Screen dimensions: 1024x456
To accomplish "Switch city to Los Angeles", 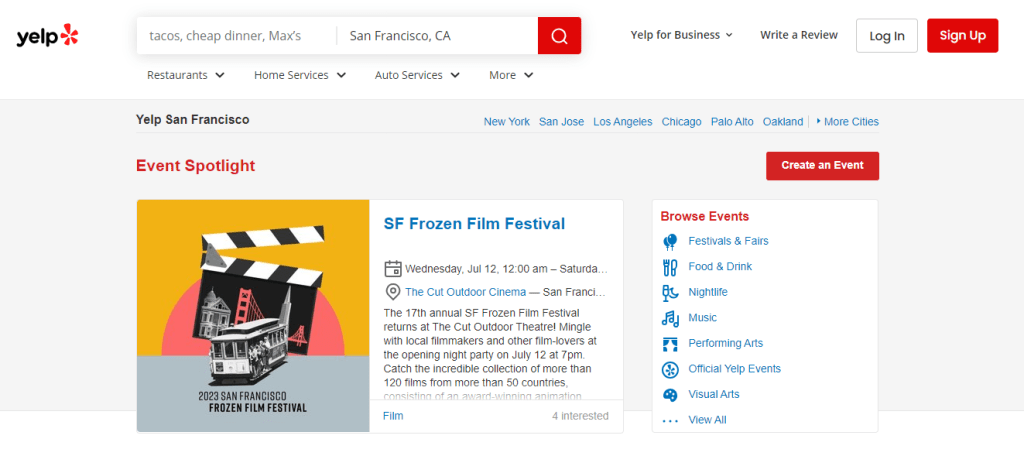I will click(x=623, y=122).
